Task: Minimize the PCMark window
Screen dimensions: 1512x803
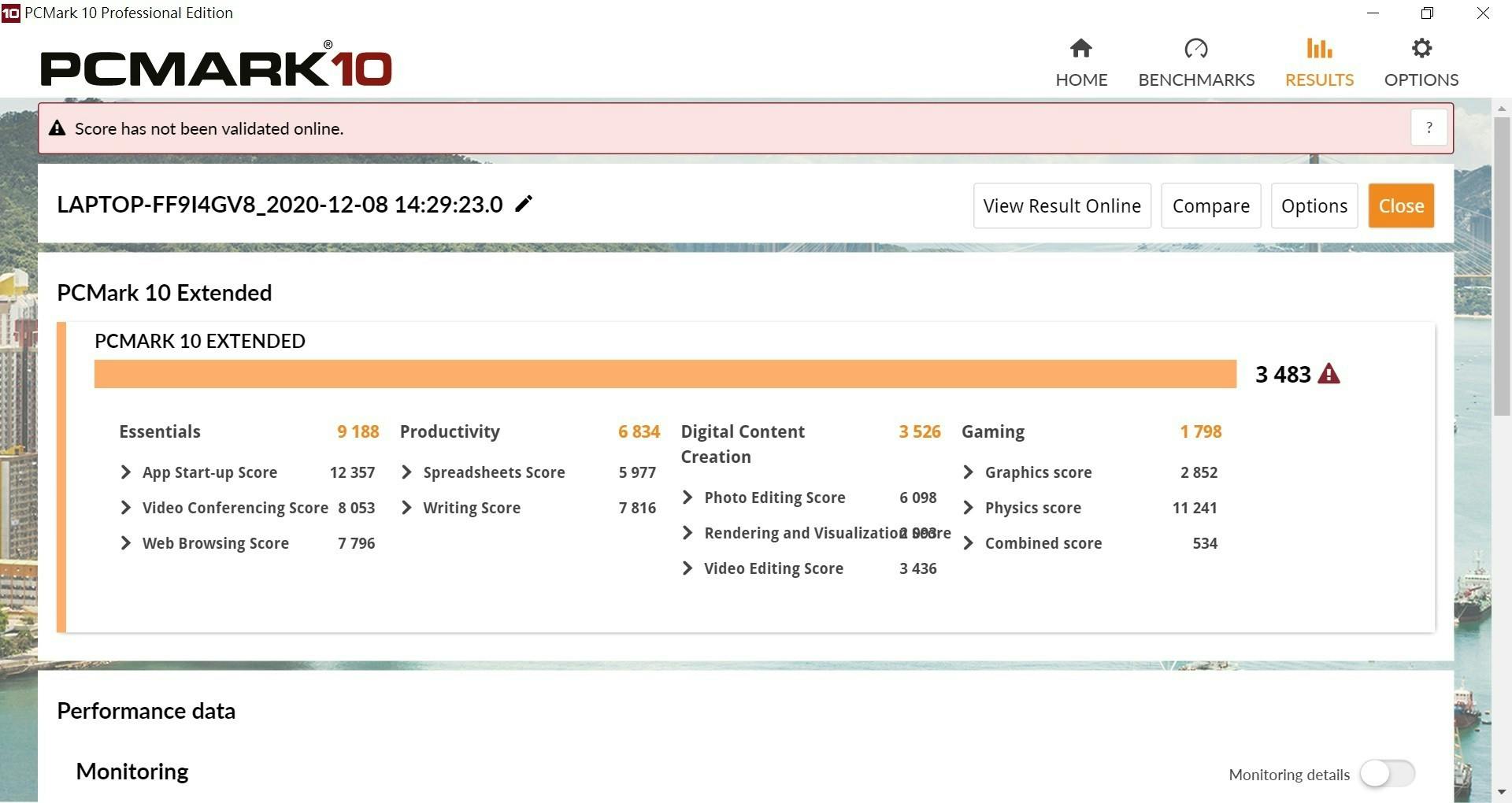Action: [1373, 13]
